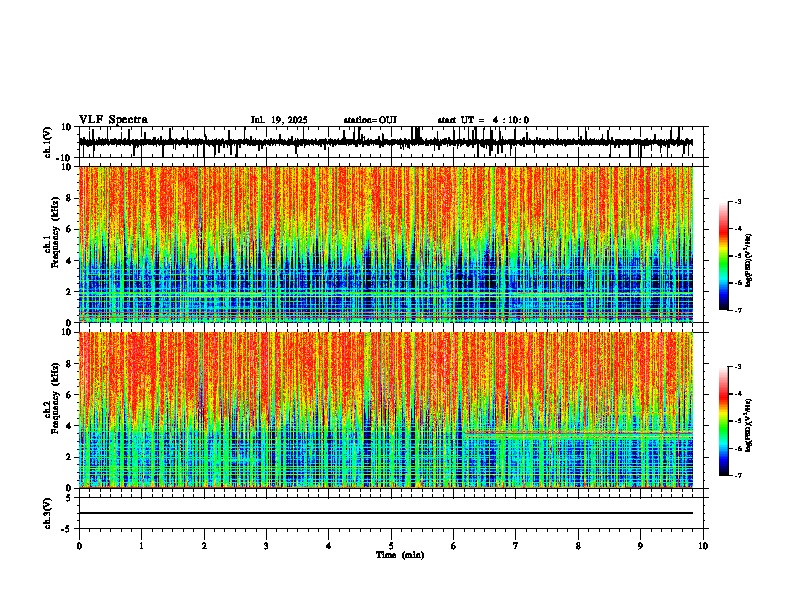Image resolution: width=792 pixels, height=612 pixels.
Task: Click the "Time (min)" axis label
Action: point(400,555)
